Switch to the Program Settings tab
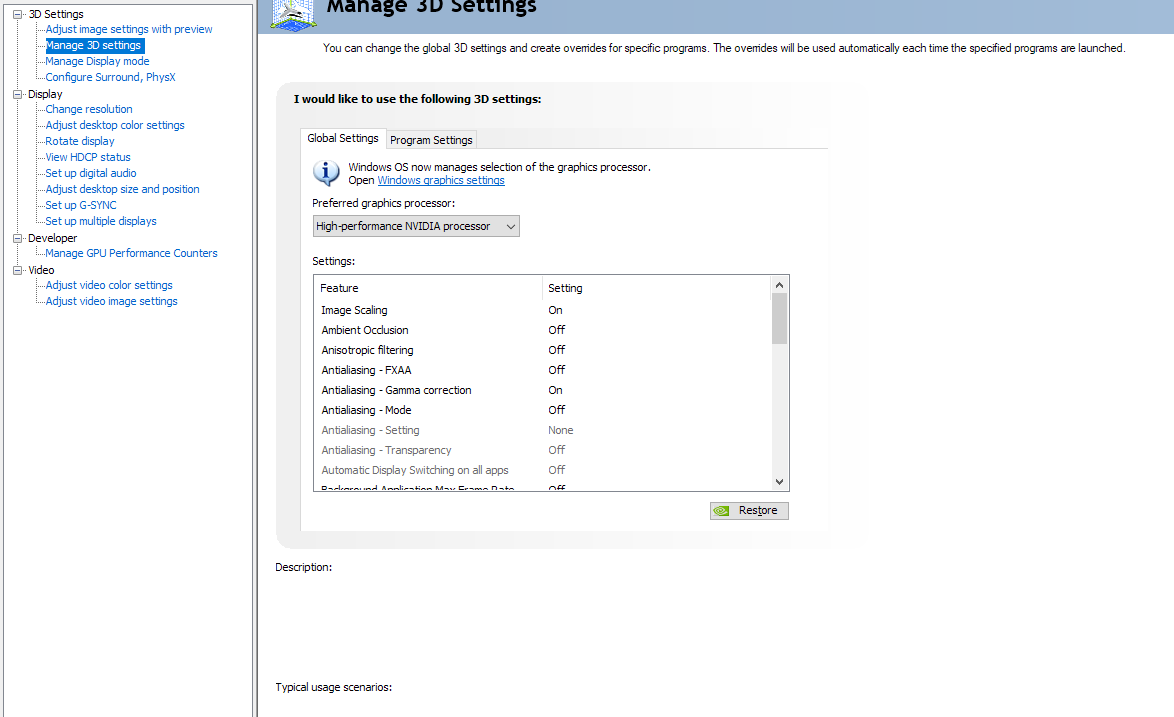 click(x=431, y=140)
